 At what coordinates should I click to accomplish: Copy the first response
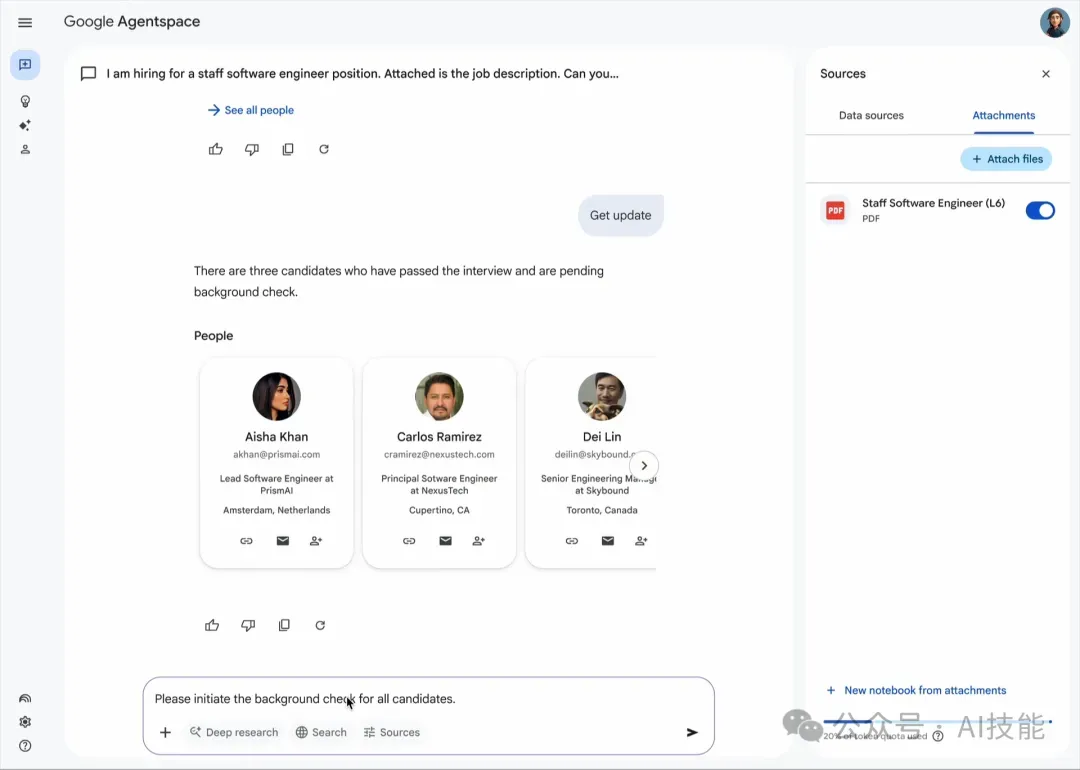[288, 149]
